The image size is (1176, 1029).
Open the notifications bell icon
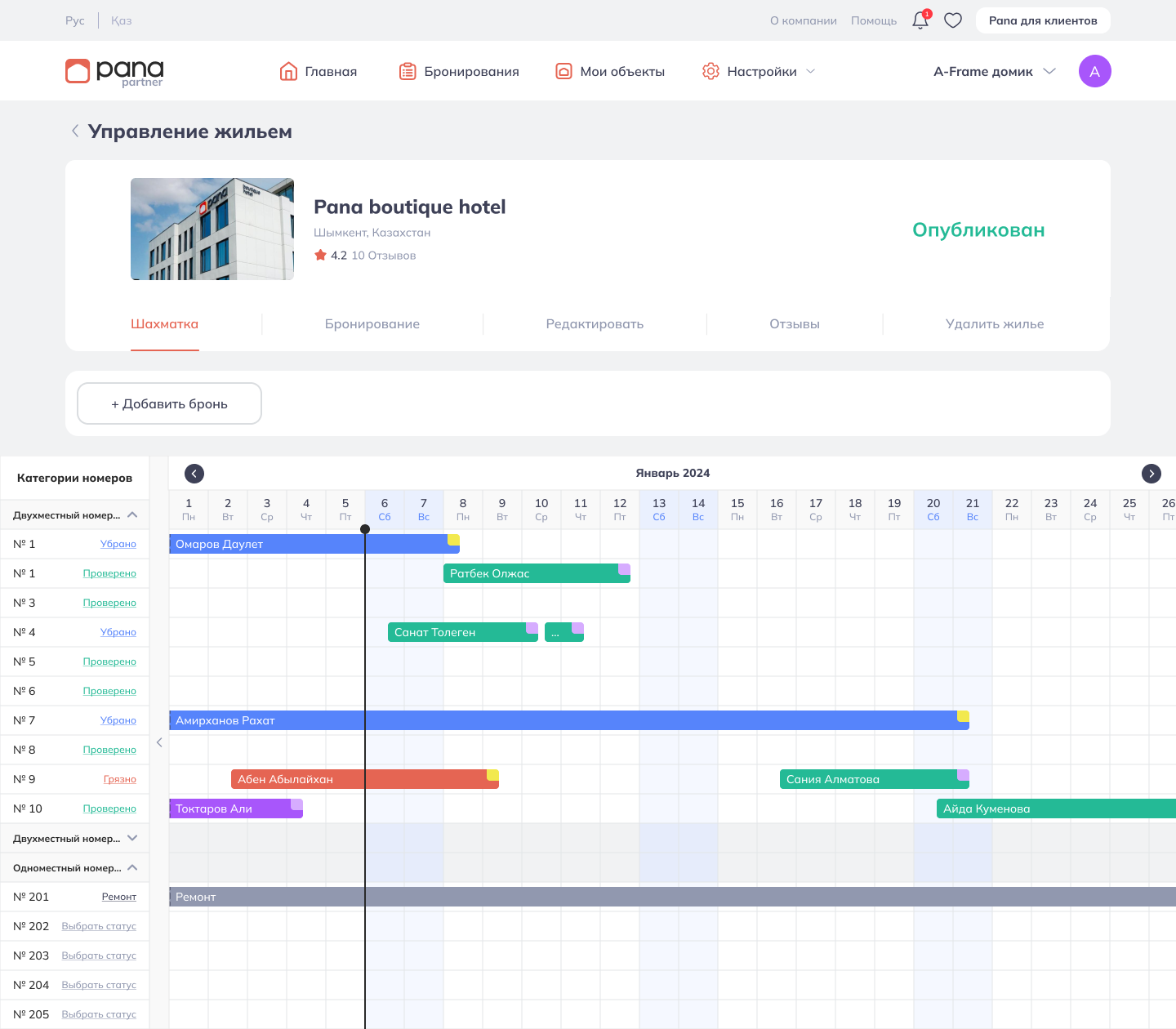(920, 20)
